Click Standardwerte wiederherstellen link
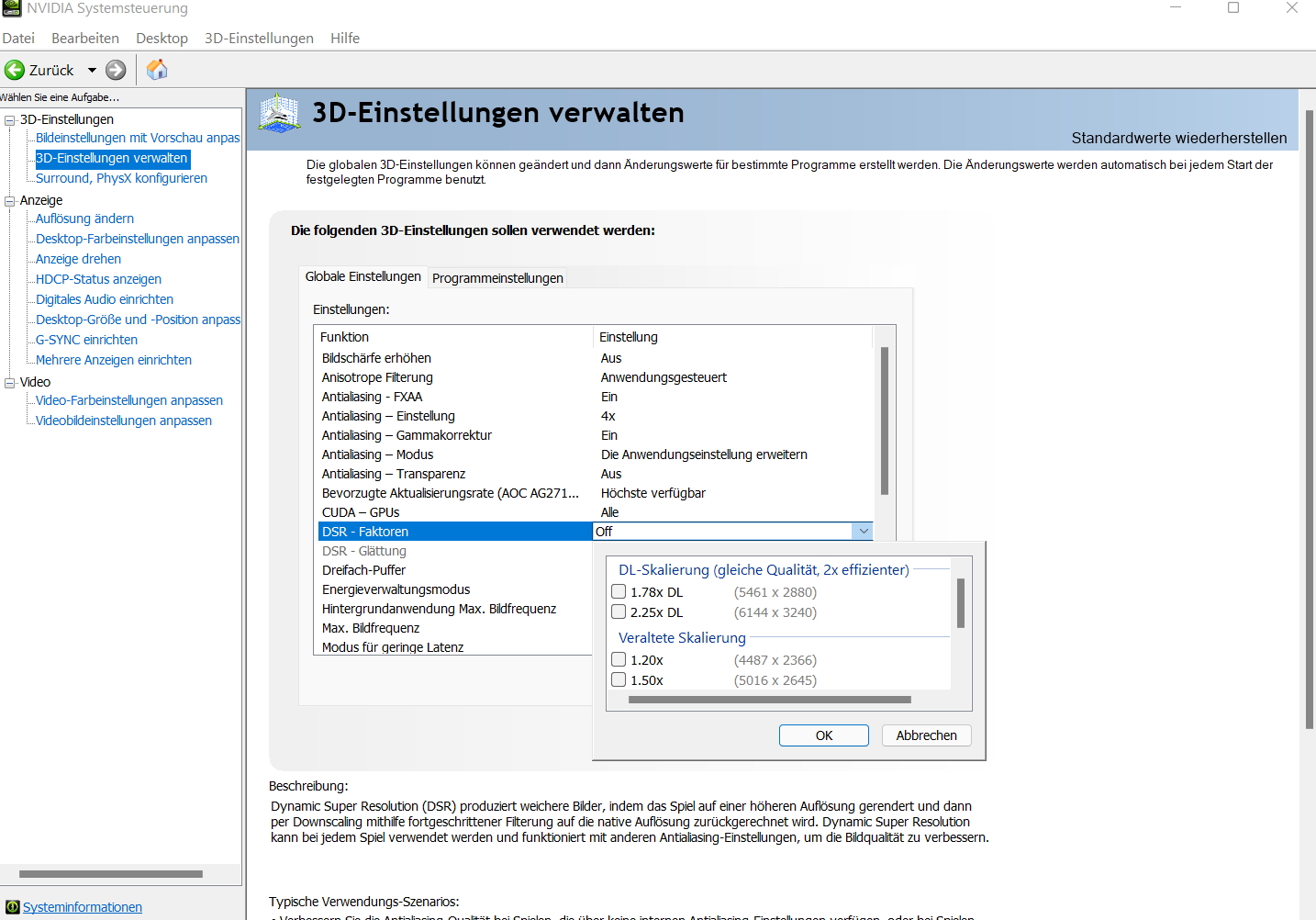 tap(1179, 138)
